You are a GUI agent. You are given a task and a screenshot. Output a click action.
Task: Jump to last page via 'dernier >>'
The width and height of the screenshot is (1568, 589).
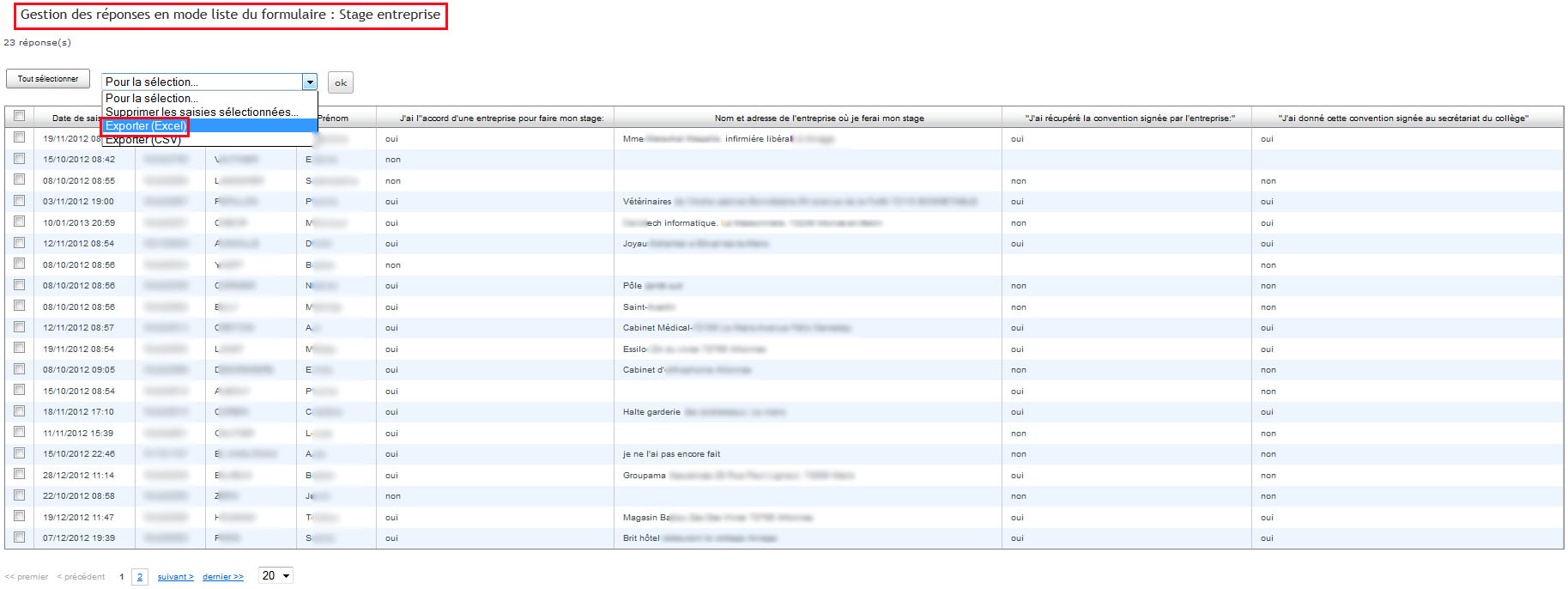[223, 577]
